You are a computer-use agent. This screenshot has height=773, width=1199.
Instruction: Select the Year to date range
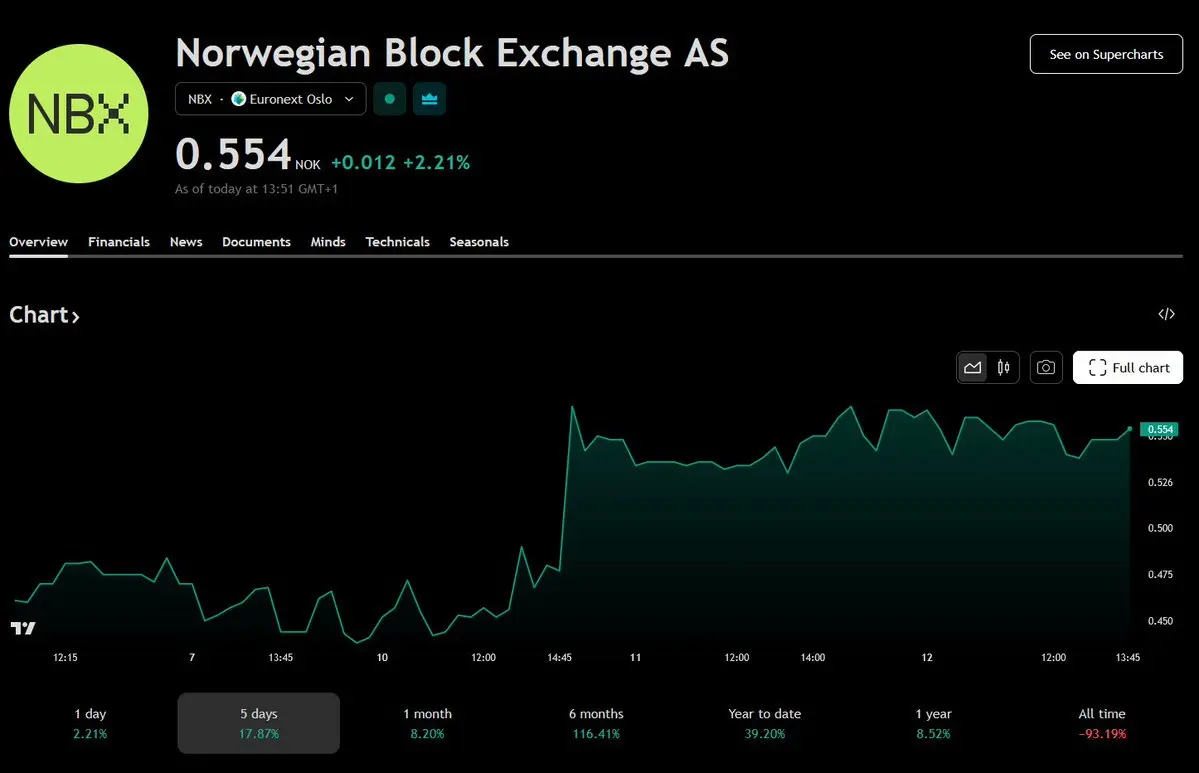[x=765, y=723]
